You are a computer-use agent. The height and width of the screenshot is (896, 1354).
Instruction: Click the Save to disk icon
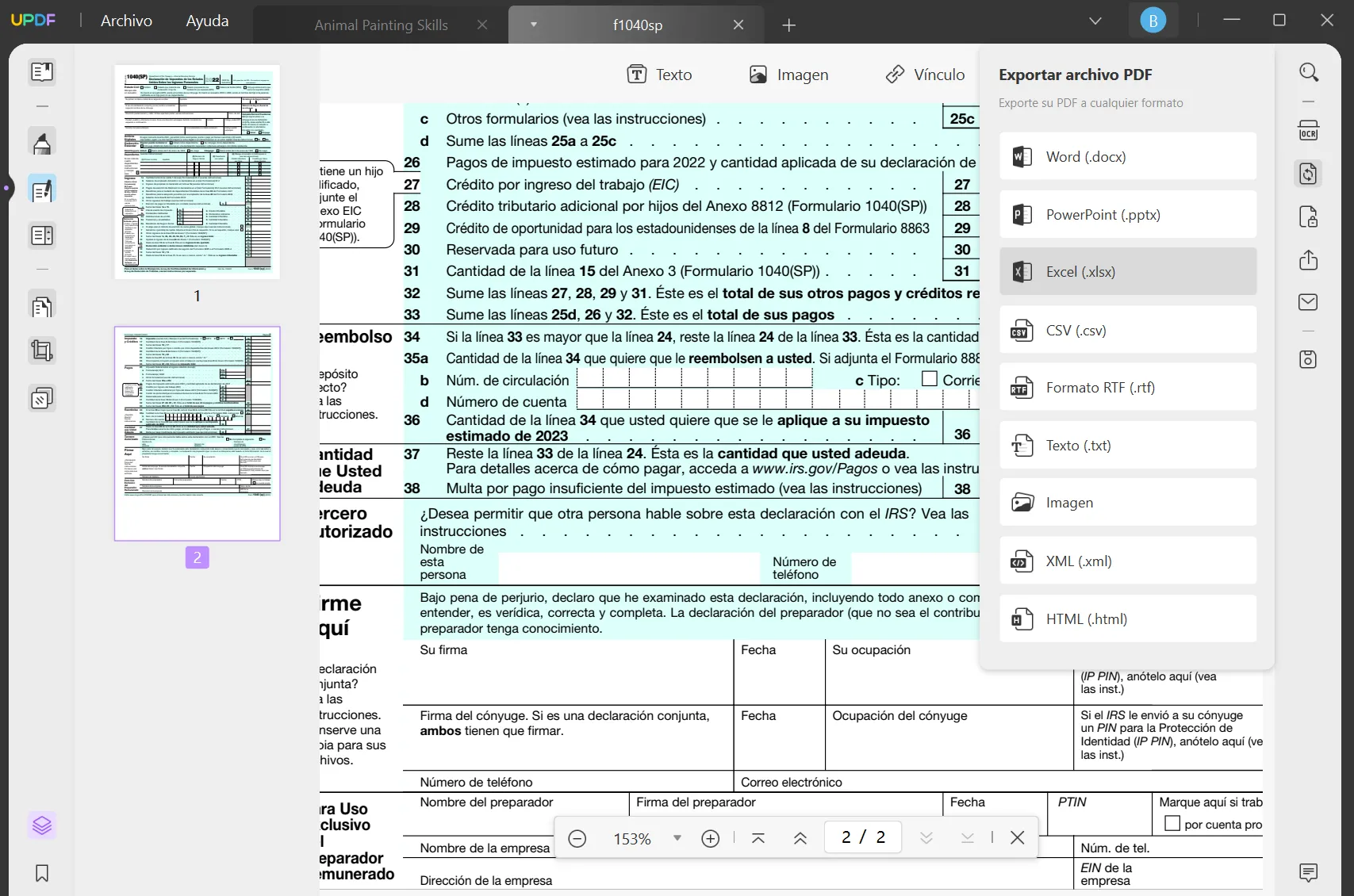pos(1309,359)
